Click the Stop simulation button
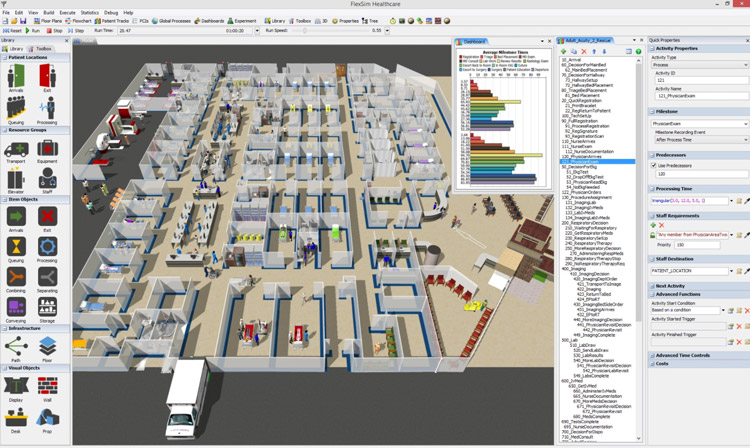750x448 pixels. tap(55, 31)
